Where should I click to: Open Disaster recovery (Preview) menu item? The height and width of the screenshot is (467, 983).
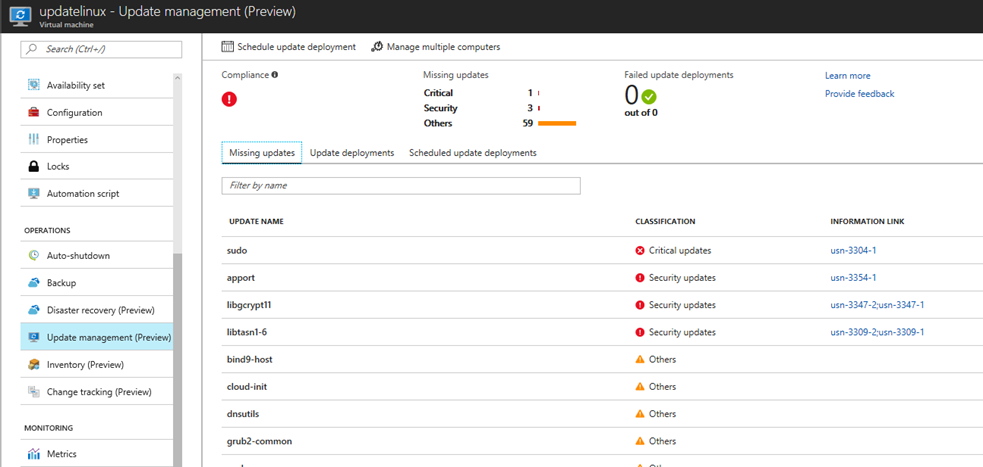click(100, 310)
